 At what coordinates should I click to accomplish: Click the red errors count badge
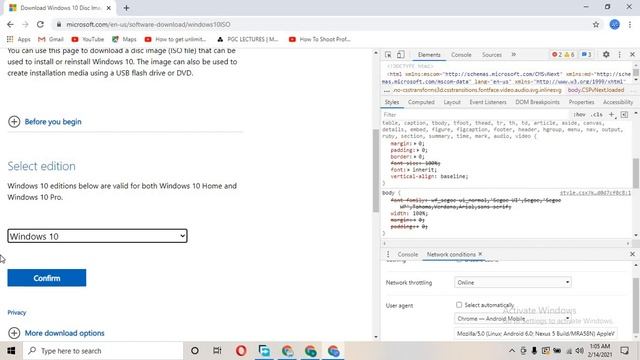tap(557, 54)
